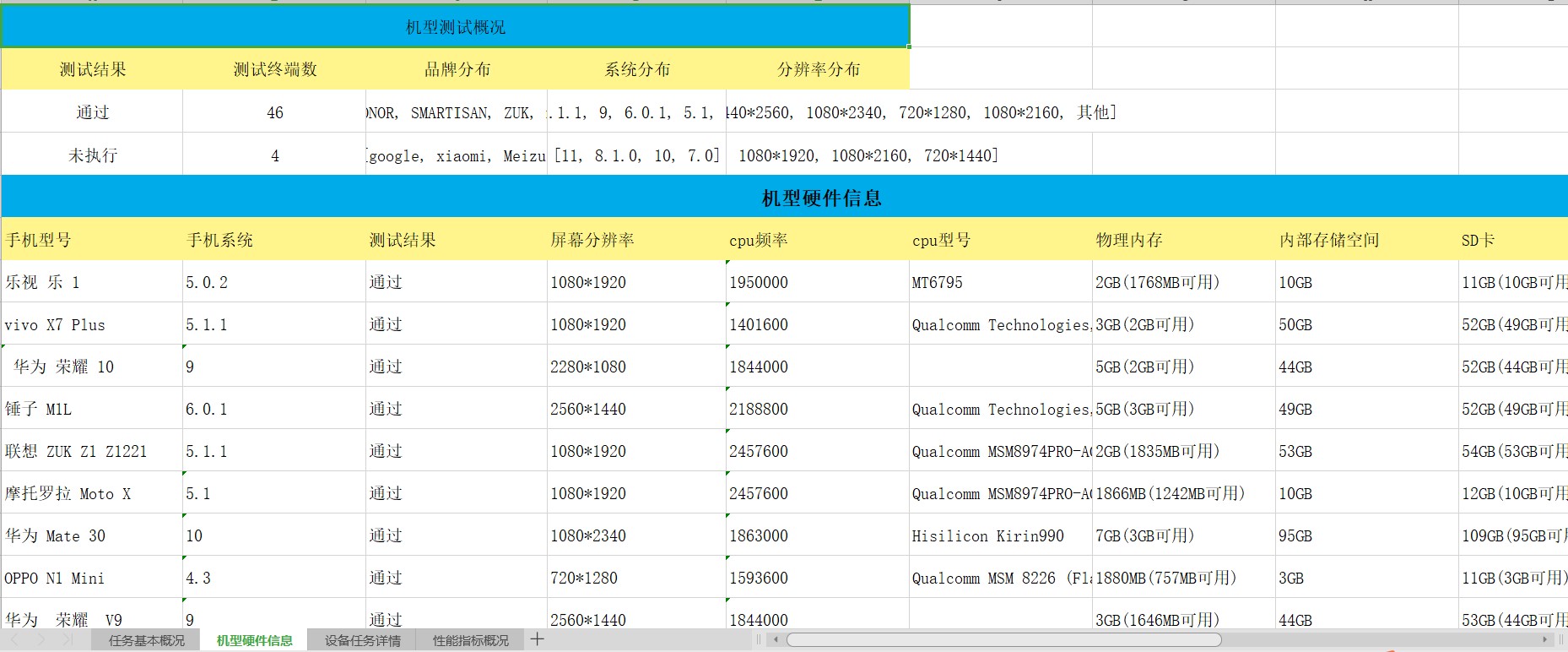This screenshot has height=652, width=1568.
Task: Select the 屏幕分辨率 column header
Action: [637, 240]
